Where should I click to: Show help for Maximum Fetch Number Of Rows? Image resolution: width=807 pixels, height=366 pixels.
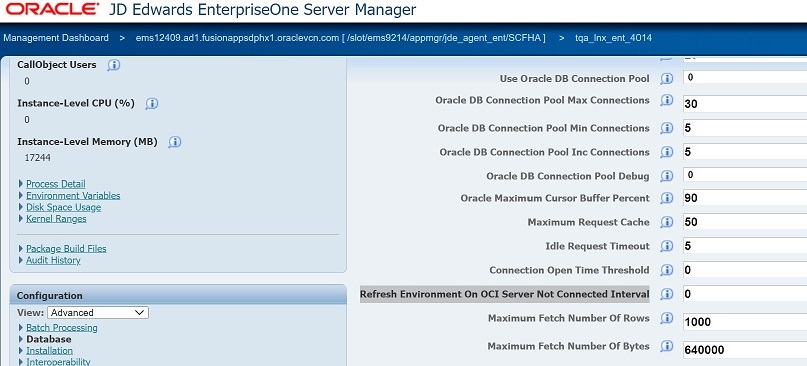[666, 318]
